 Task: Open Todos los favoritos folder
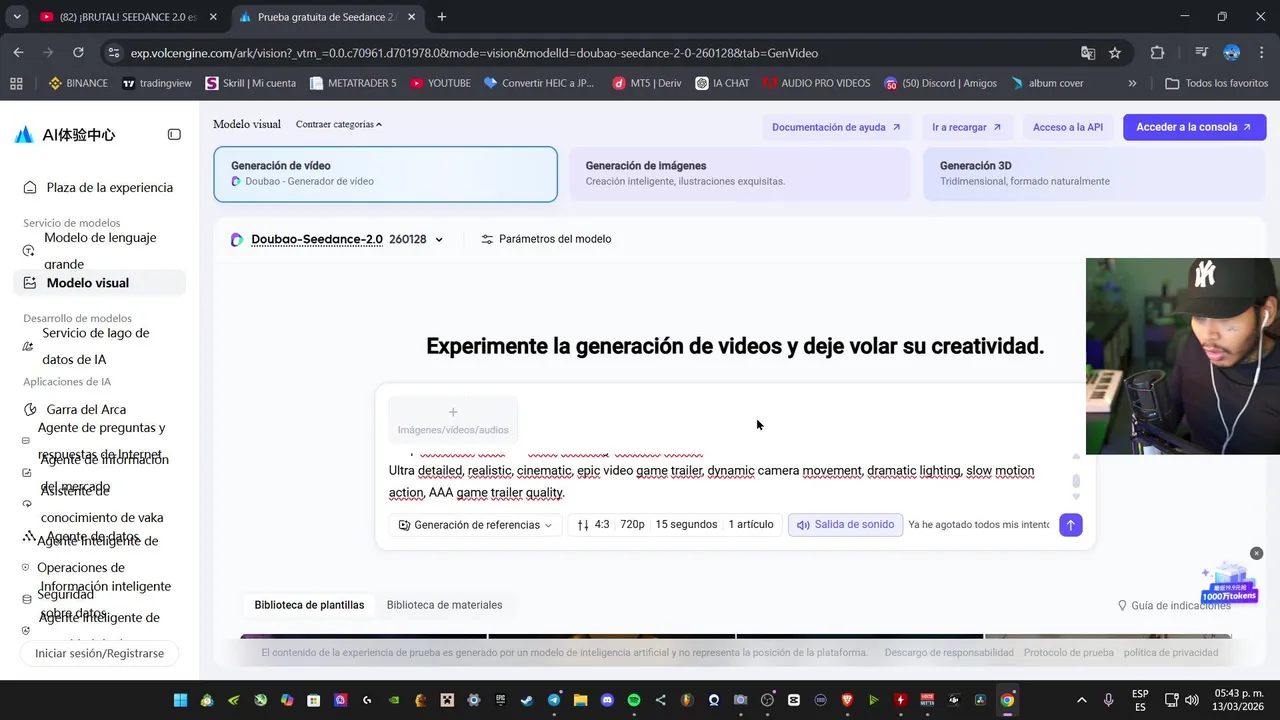[x=1217, y=83]
